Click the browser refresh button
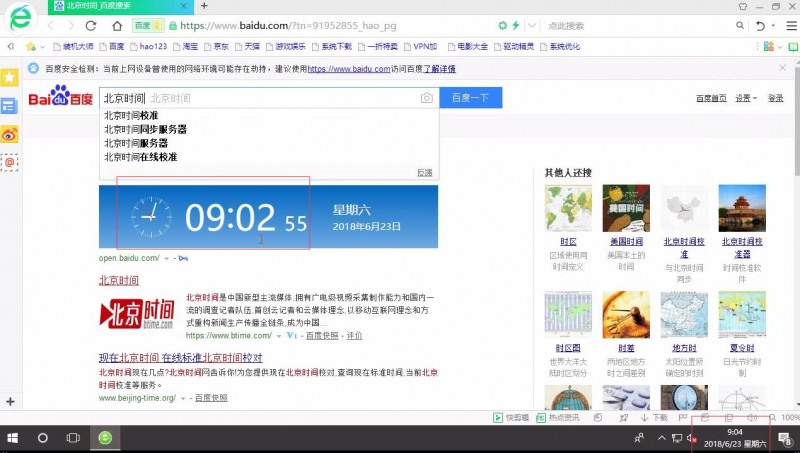800x453 pixels. (x=91, y=26)
